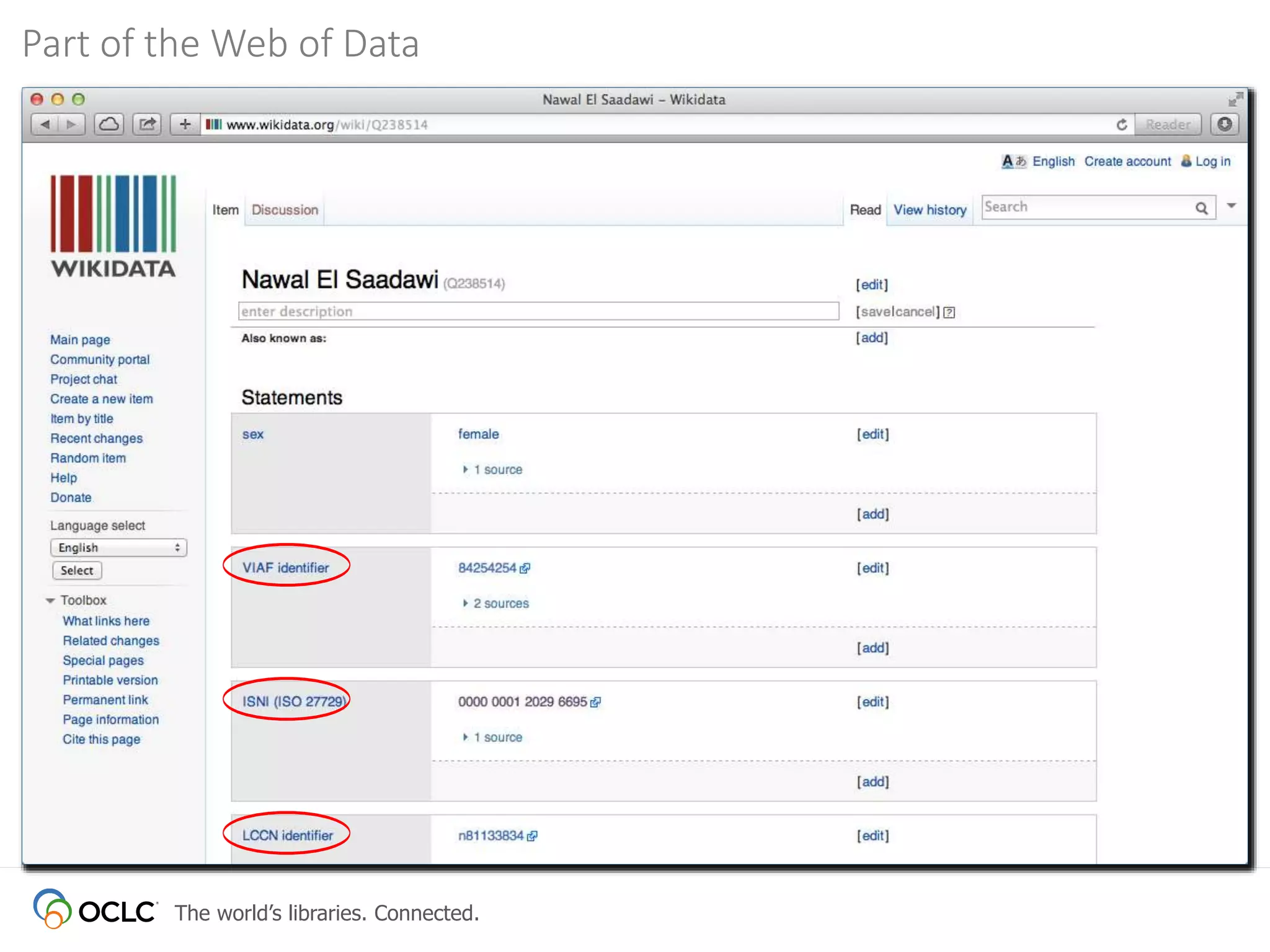Click the Reader button
Image resolution: width=1270 pixels, height=952 pixels.
coord(1168,125)
